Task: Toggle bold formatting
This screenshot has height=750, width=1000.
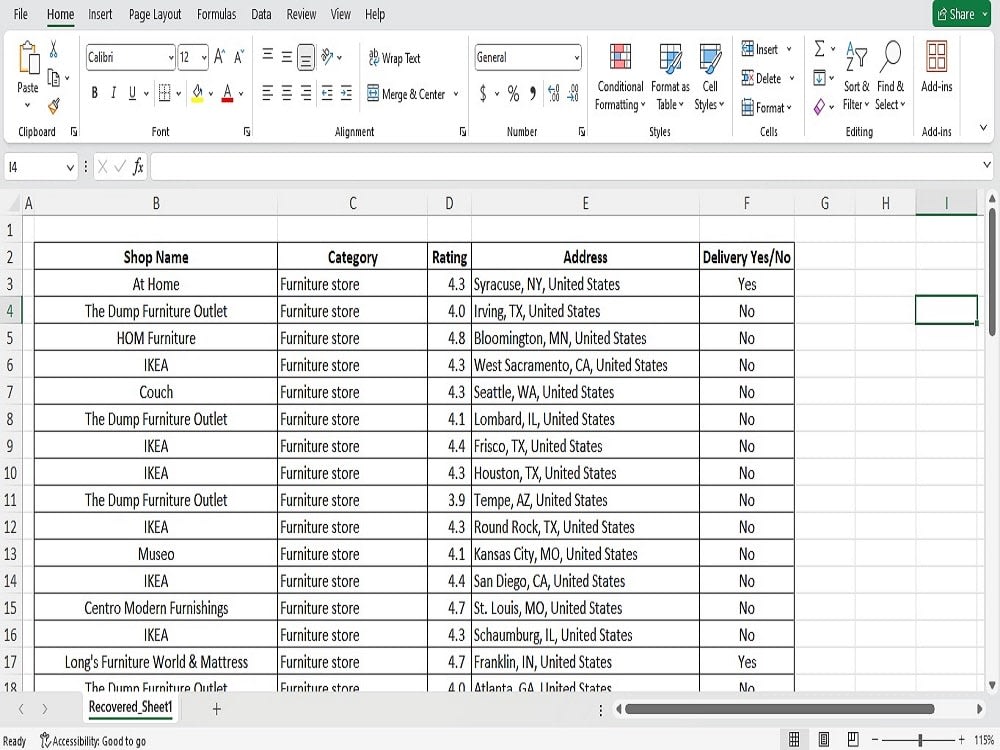Action: coord(94,93)
